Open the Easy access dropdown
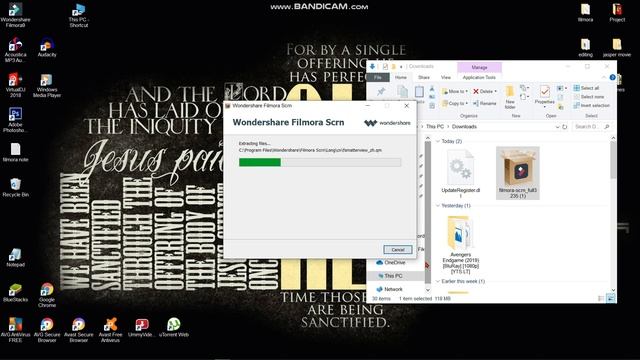This screenshot has height=360, width=640. pyautogui.click(x=524, y=97)
